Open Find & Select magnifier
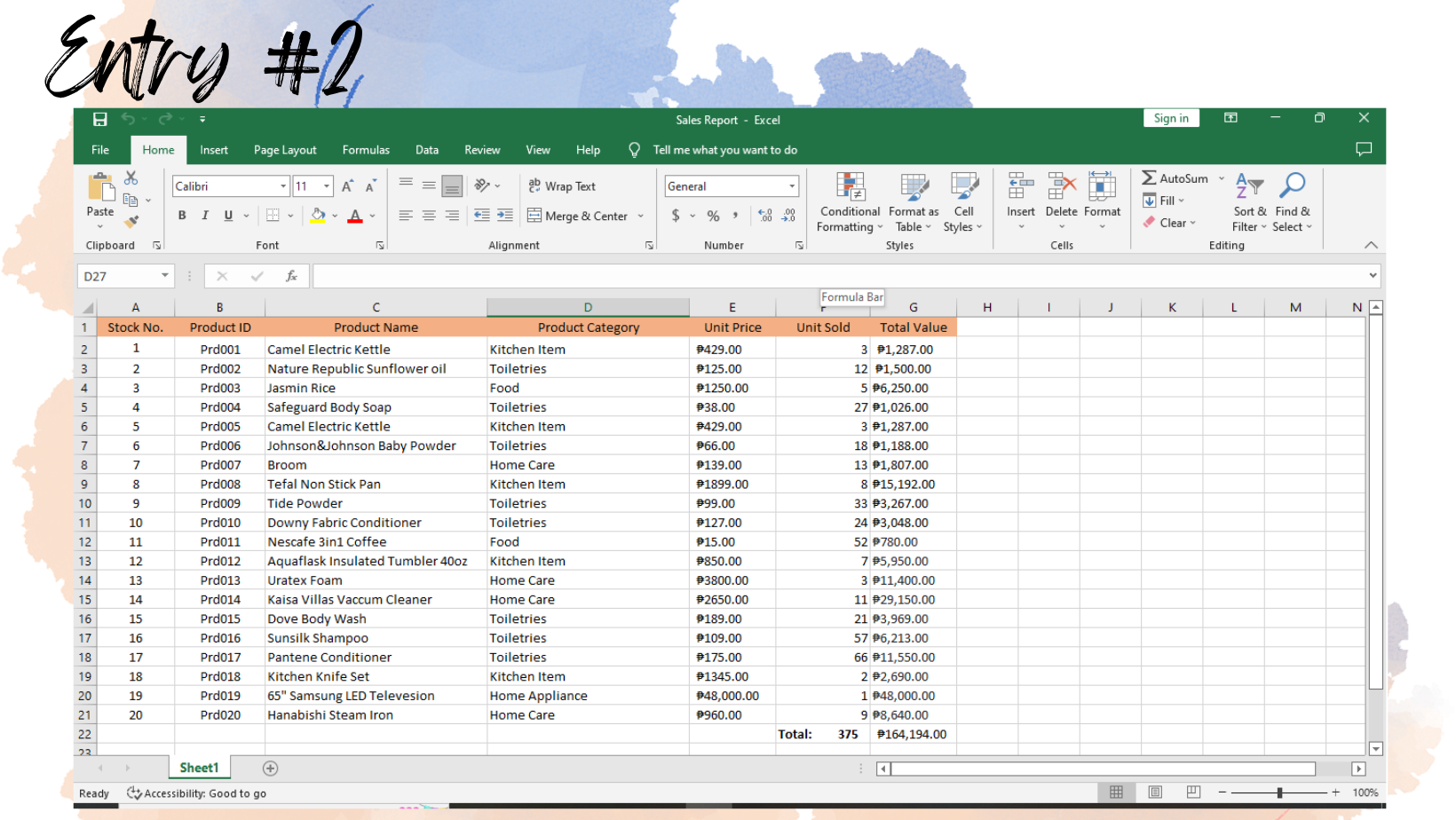The height and width of the screenshot is (820, 1456). (1293, 202)
